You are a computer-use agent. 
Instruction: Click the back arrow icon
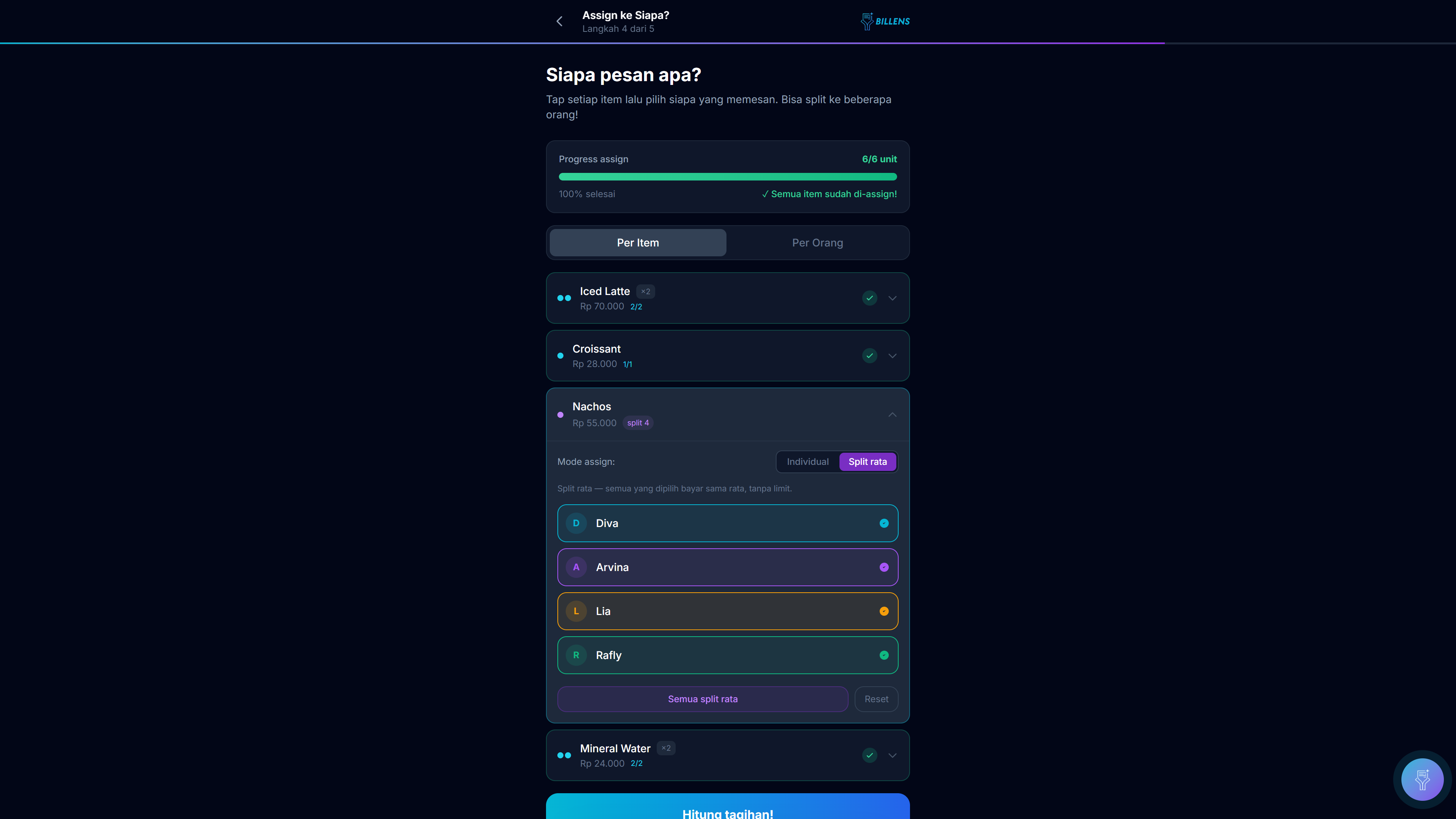point(559,22)
